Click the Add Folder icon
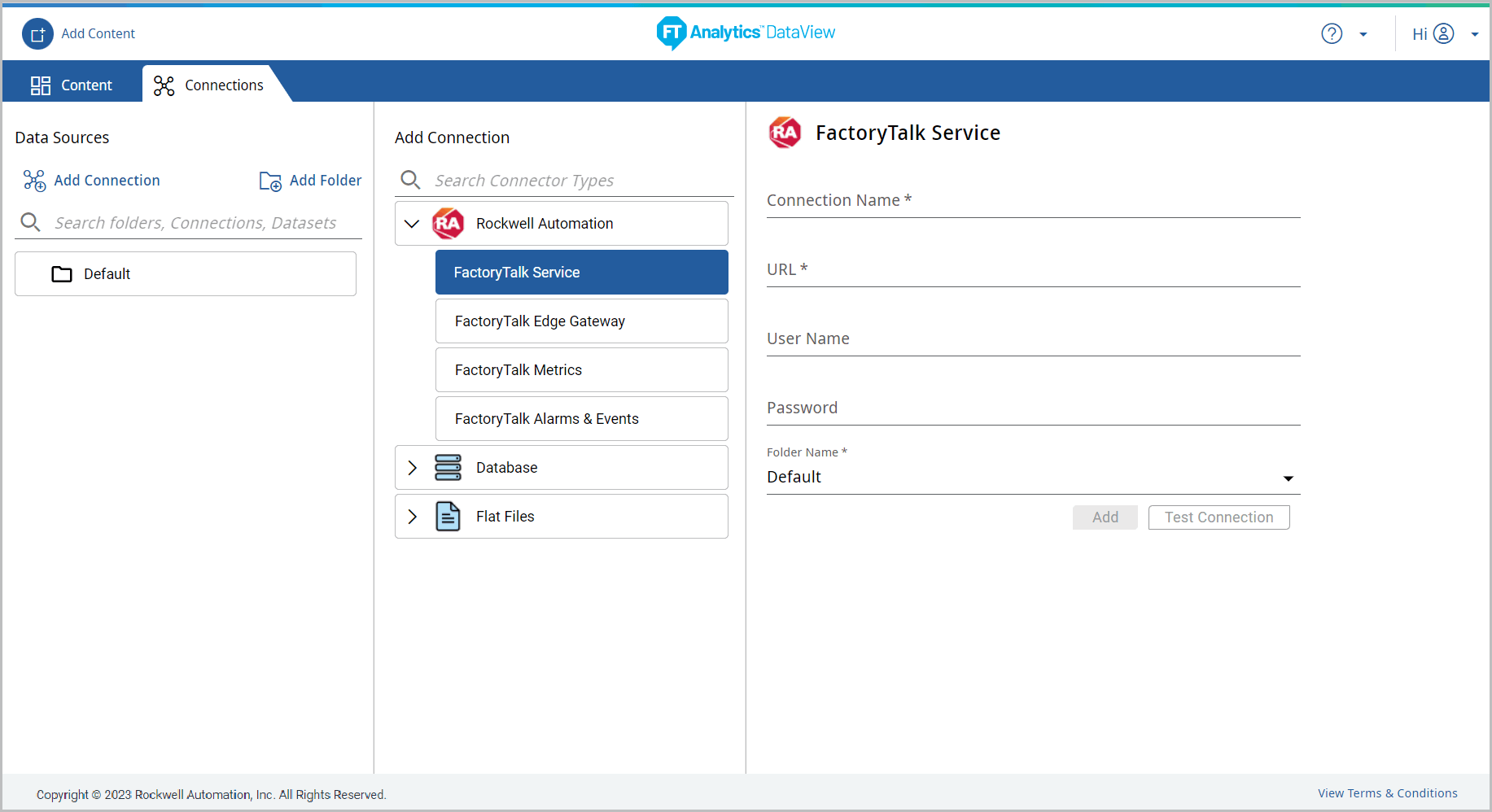Viewport: 1492px width, 812px height. pos(270,181)
